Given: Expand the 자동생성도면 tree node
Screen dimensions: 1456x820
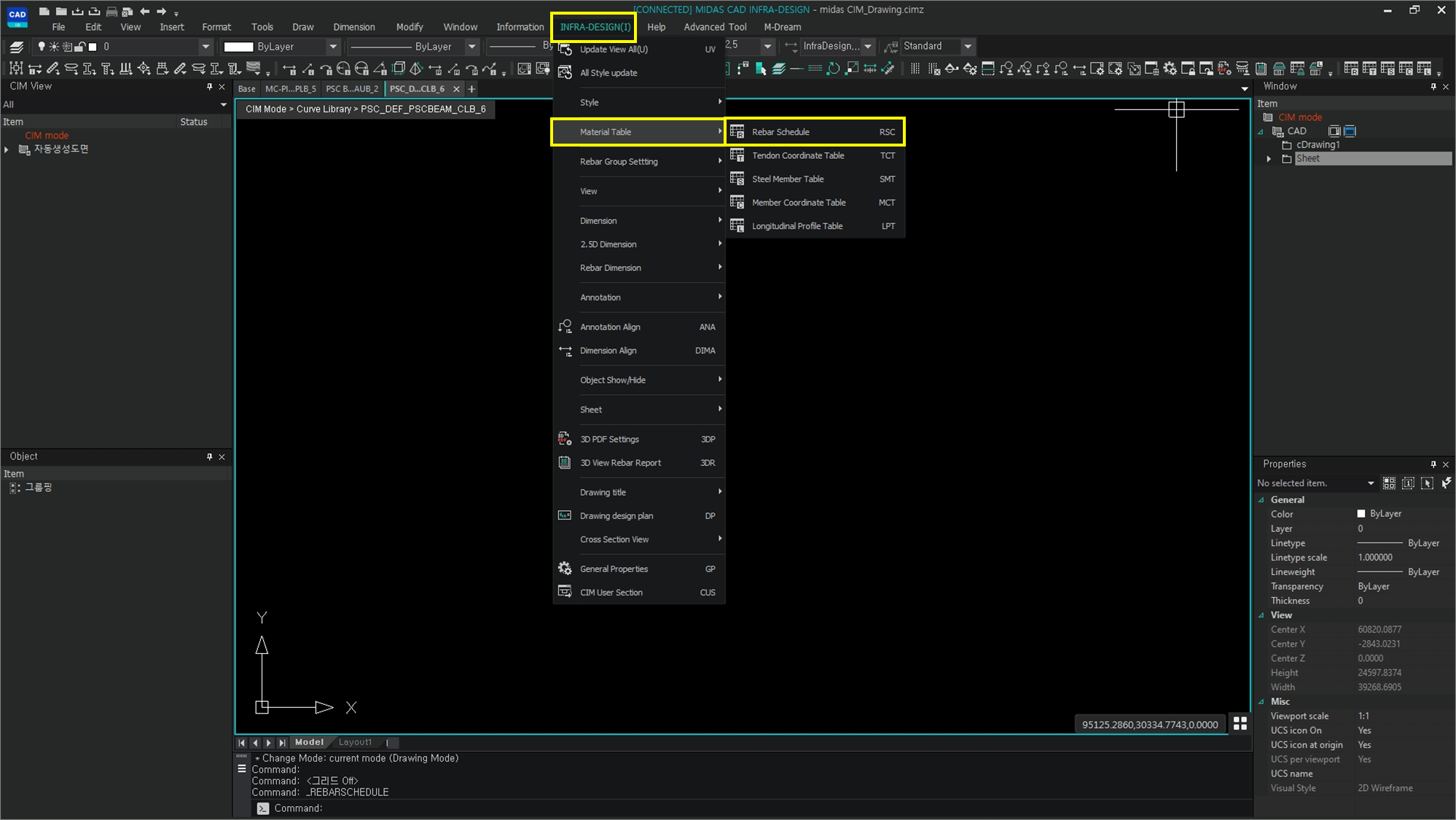Looking at the screenshot, I should (7, 149).
